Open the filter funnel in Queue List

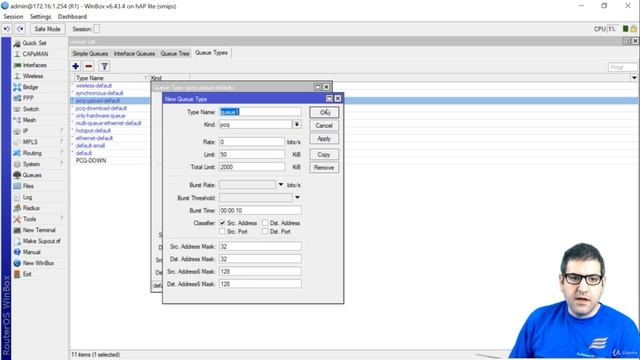point(104,66)
